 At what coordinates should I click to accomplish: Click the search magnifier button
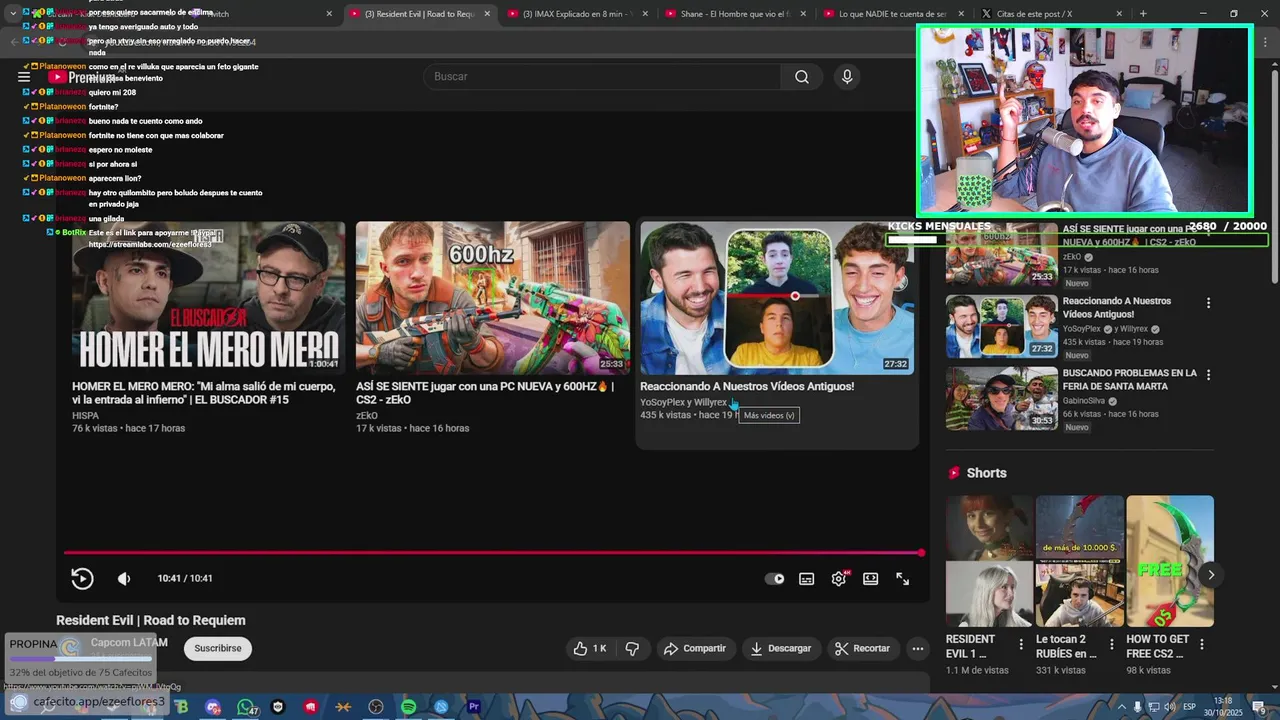pyautogui.click(x=802, y=77)
